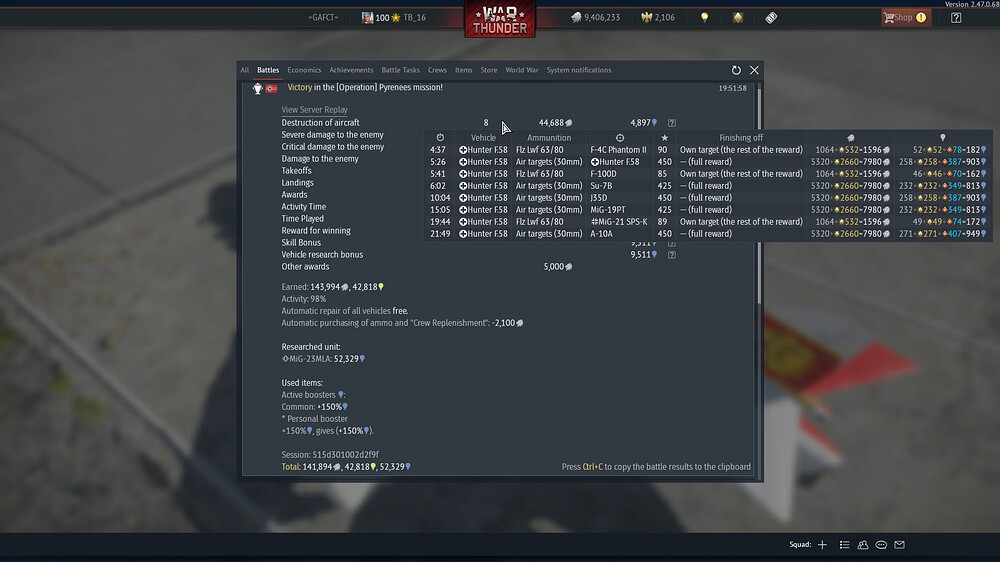Click the Takeoffs row label
The image size is (1000, 562).
click(297, 171)
